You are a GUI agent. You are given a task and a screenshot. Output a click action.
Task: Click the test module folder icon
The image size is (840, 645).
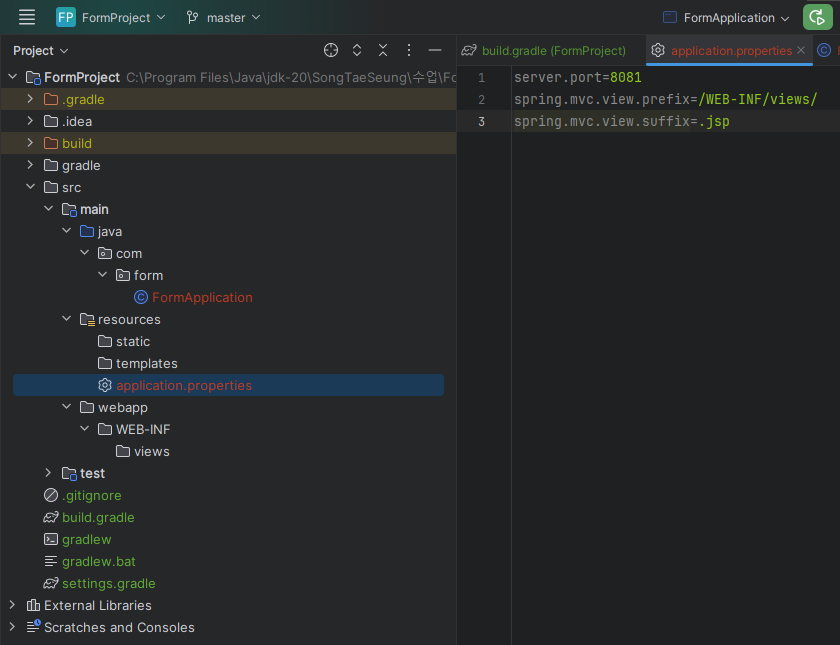coord(69,474)
